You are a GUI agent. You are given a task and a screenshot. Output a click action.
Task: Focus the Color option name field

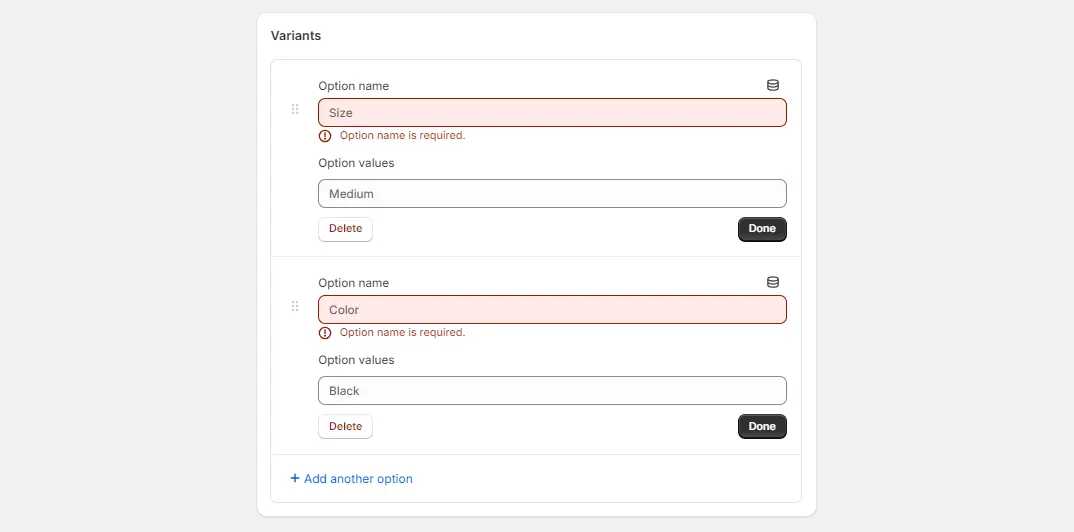click(x=552, y=309)
